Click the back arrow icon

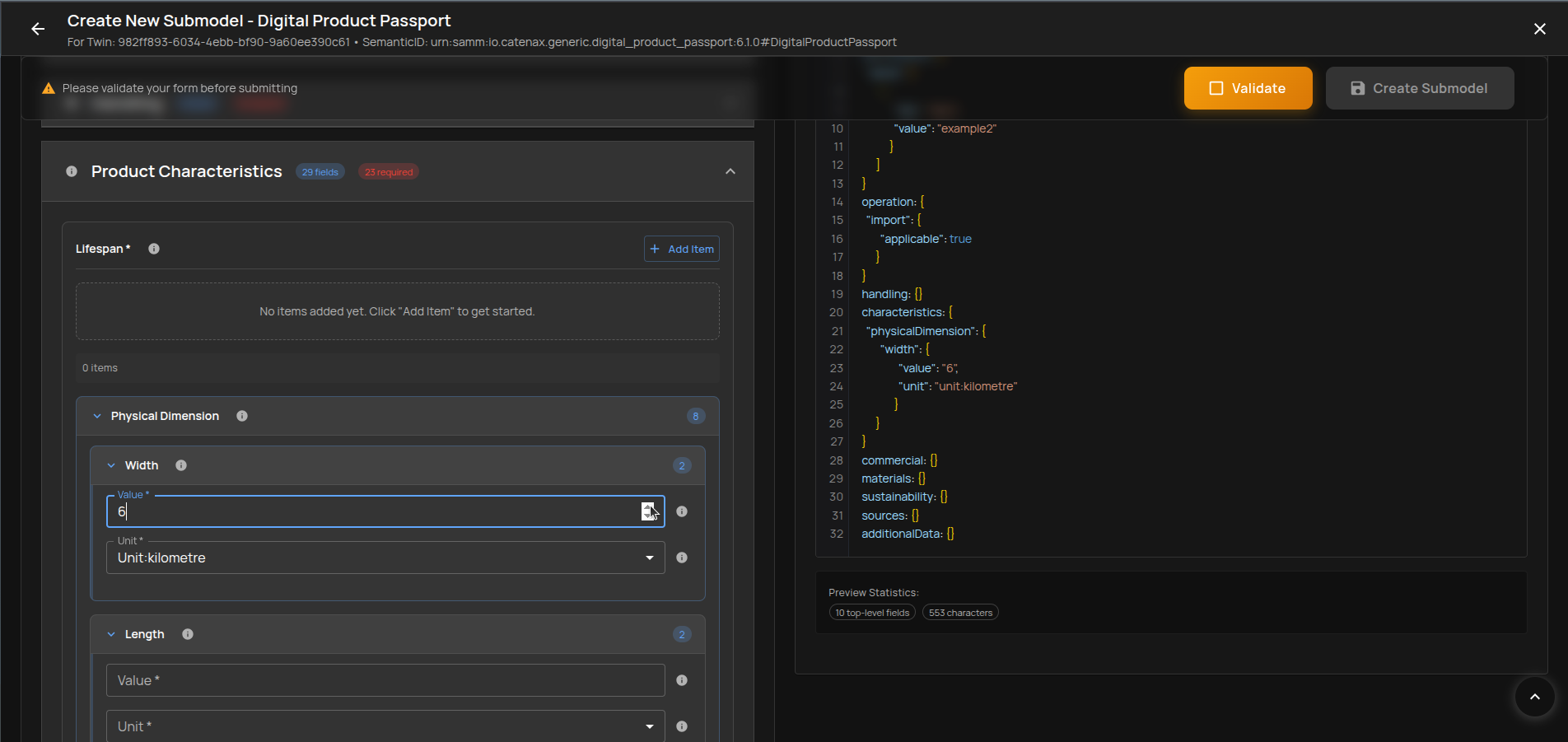click(38, 29)
